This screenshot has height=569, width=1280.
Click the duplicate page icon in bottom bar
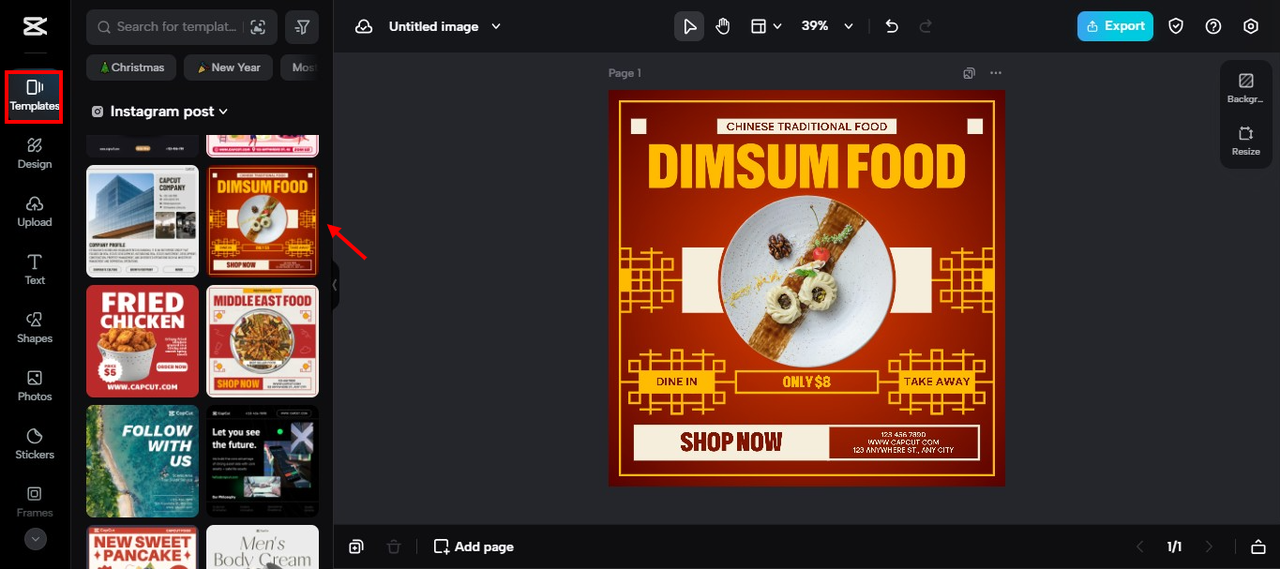coord(357,547)
